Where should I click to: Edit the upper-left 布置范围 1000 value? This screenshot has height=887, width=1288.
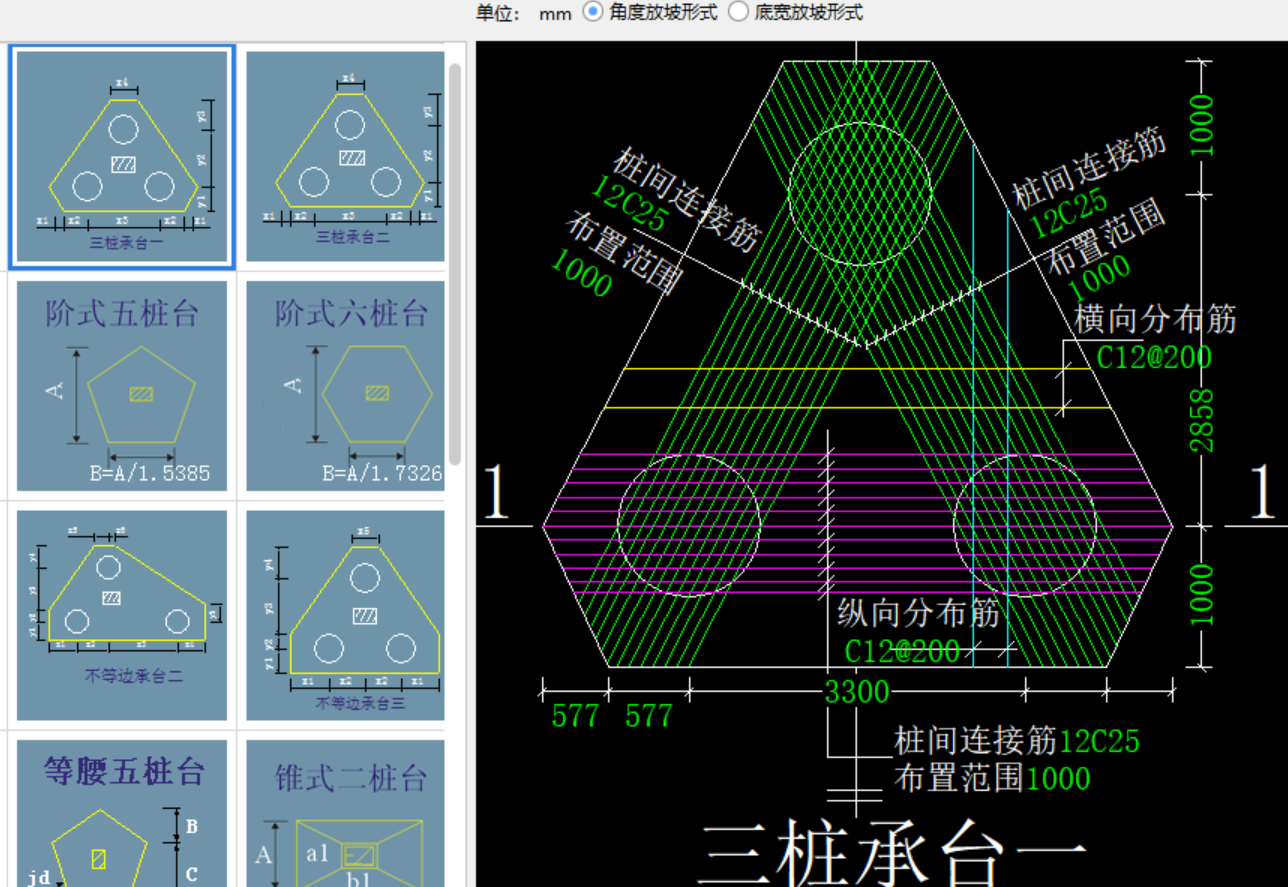(581, 274)
